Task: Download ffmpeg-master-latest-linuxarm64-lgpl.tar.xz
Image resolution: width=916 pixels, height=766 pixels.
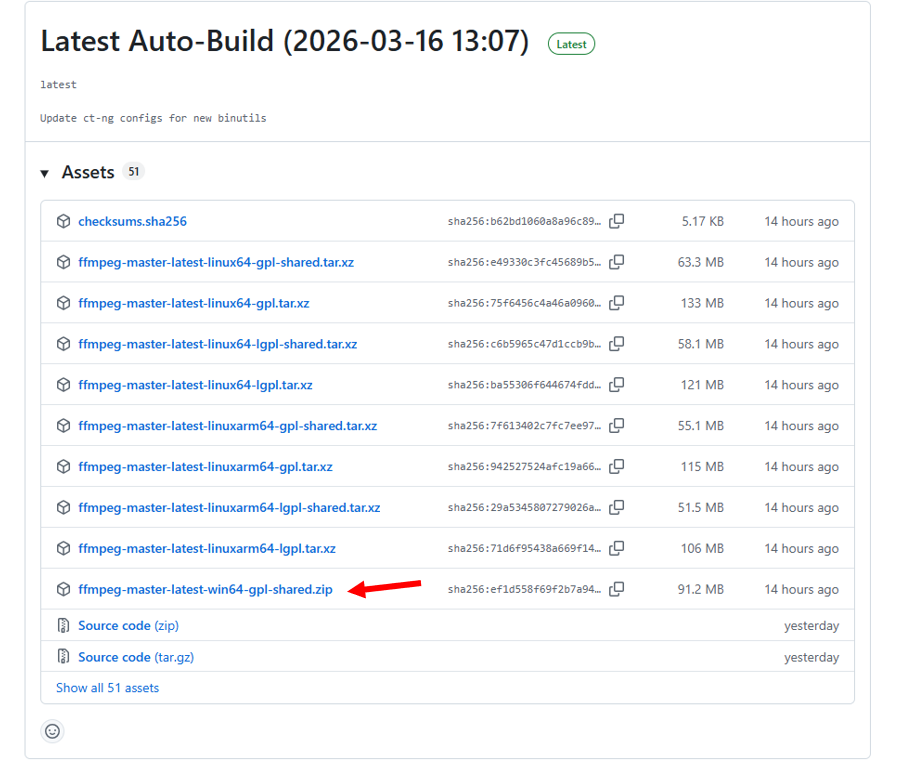Action: pos(207,549)
